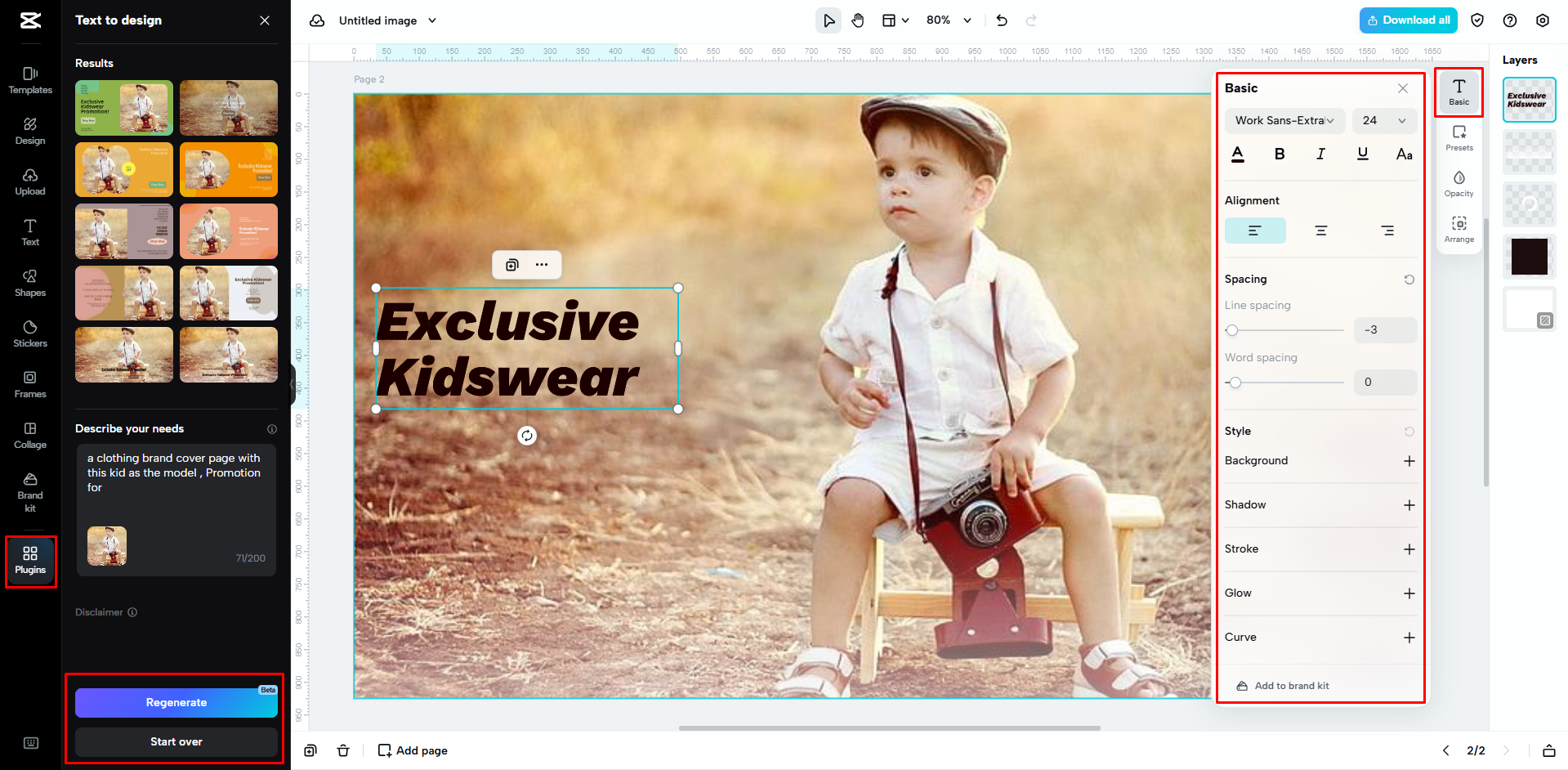This screenshot has height=770, width=1568.
Task: Open the Arrange panel
Action: pos(1459,229)
